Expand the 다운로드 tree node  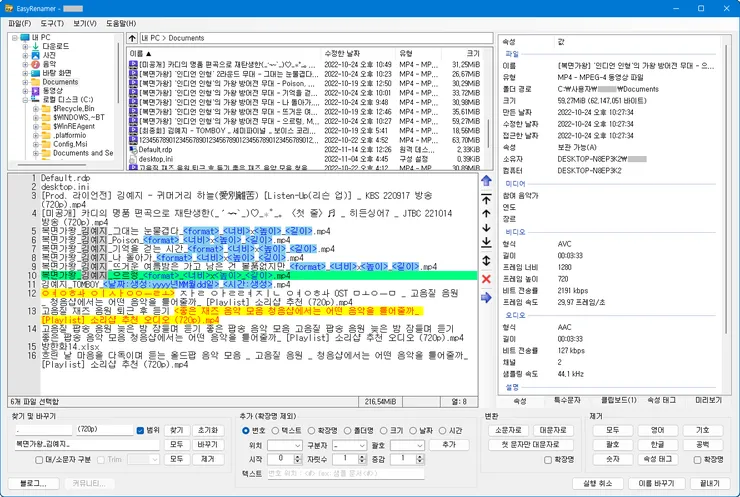point(25,47)
